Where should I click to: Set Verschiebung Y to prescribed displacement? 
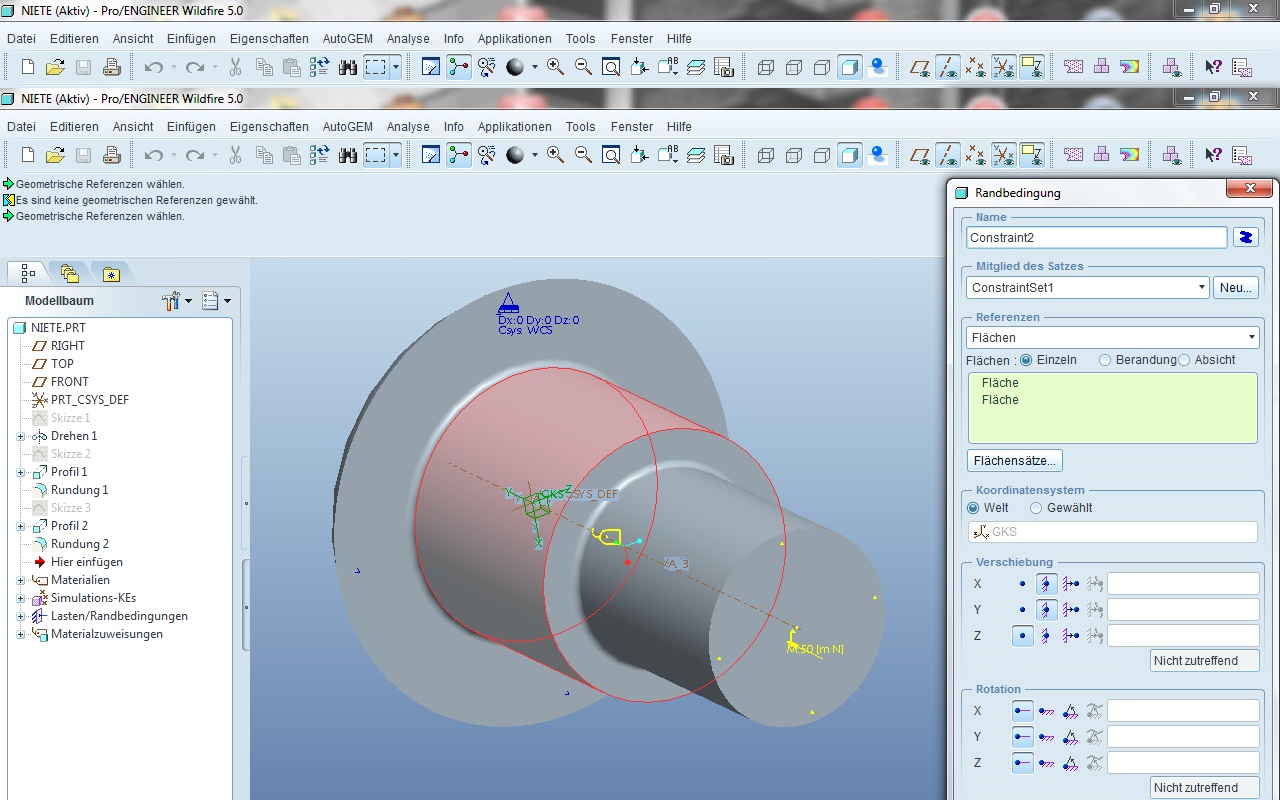click(1071, 610)
